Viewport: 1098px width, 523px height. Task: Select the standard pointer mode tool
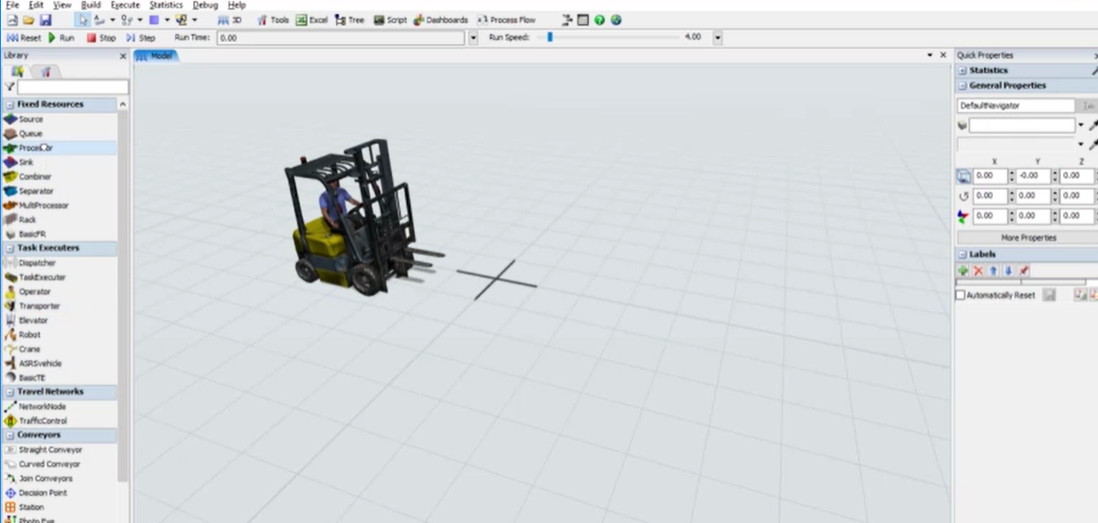[83, 20]
